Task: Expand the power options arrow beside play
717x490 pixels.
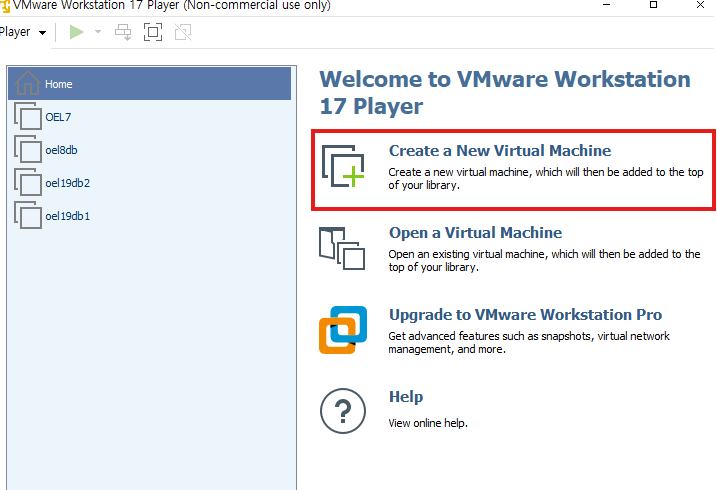Action: [98, 32]
